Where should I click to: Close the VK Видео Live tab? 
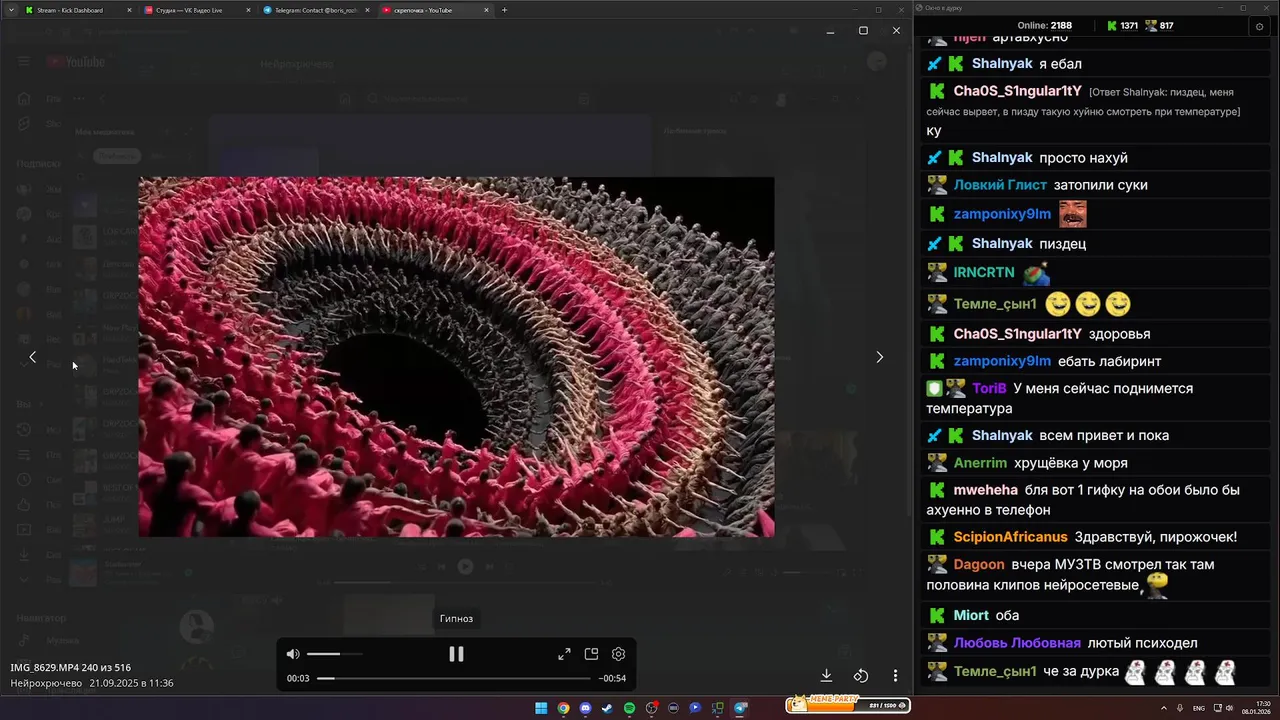click(248, 10)
